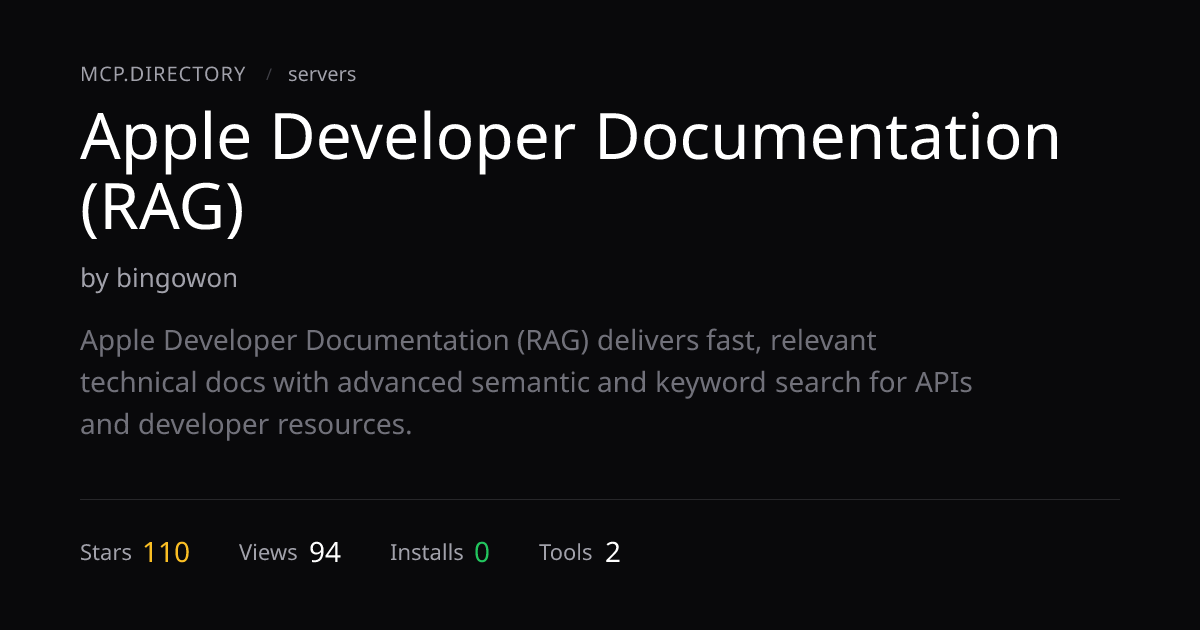This screenshot has height=630, width=1200.
Task: Click the Tools count 2
Action: click(612, 552)
